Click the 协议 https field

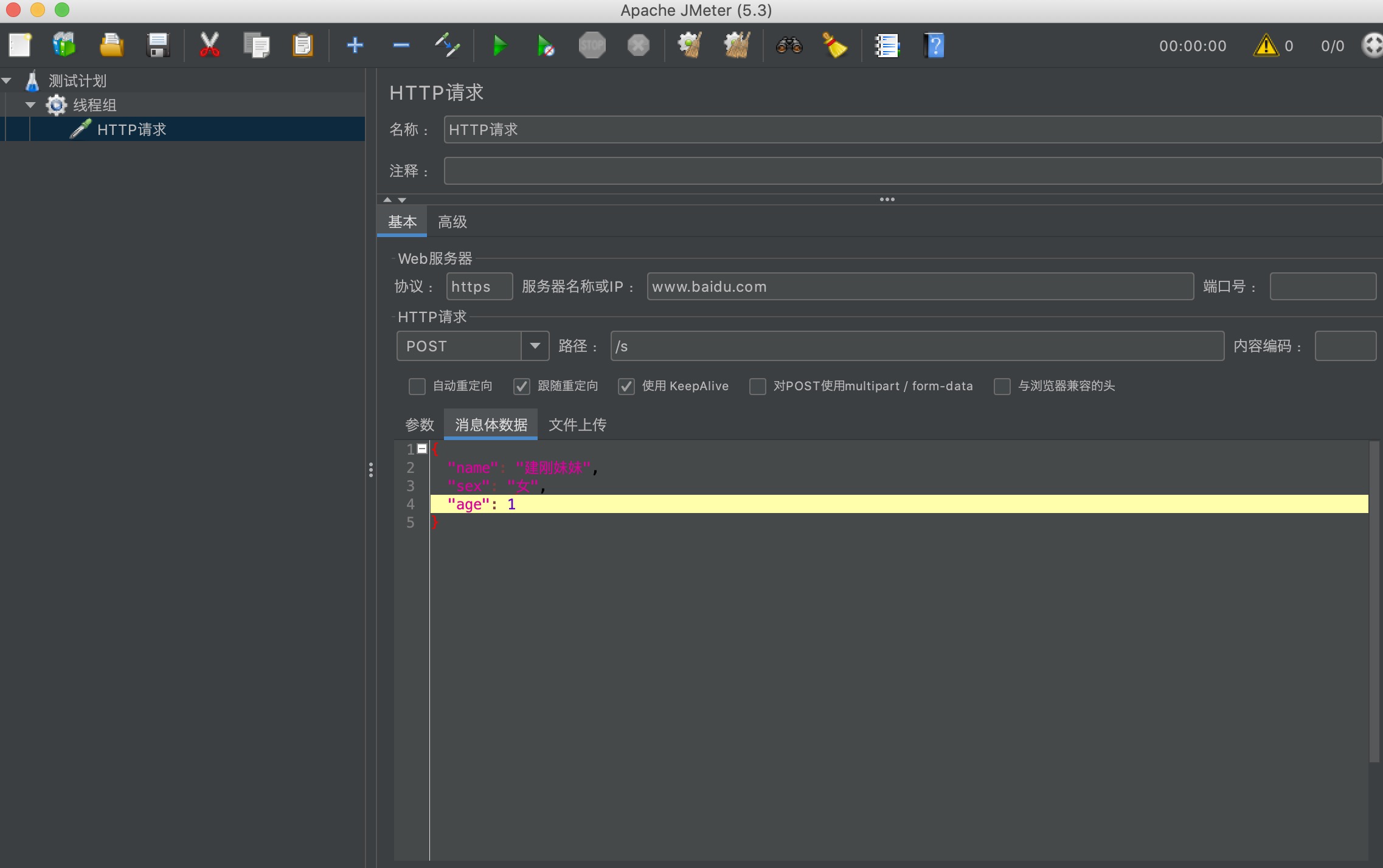(479, 286)
